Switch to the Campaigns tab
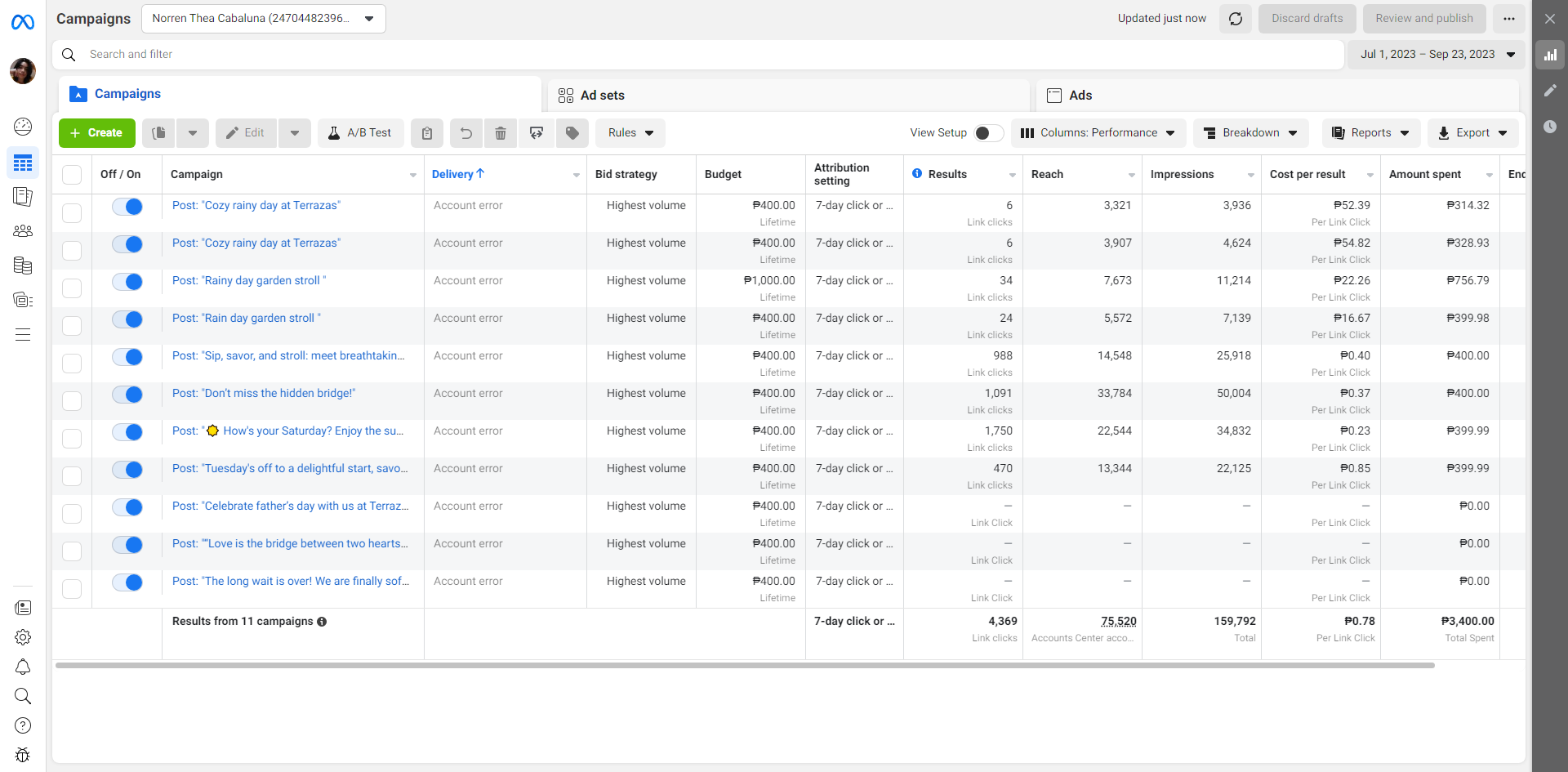1568x772 pixels. (300, 94)
